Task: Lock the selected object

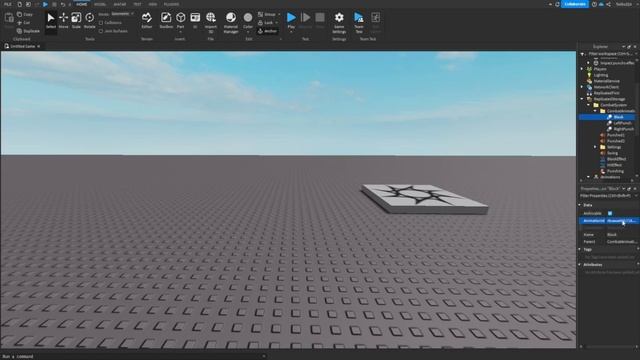Action: [265, 22]
